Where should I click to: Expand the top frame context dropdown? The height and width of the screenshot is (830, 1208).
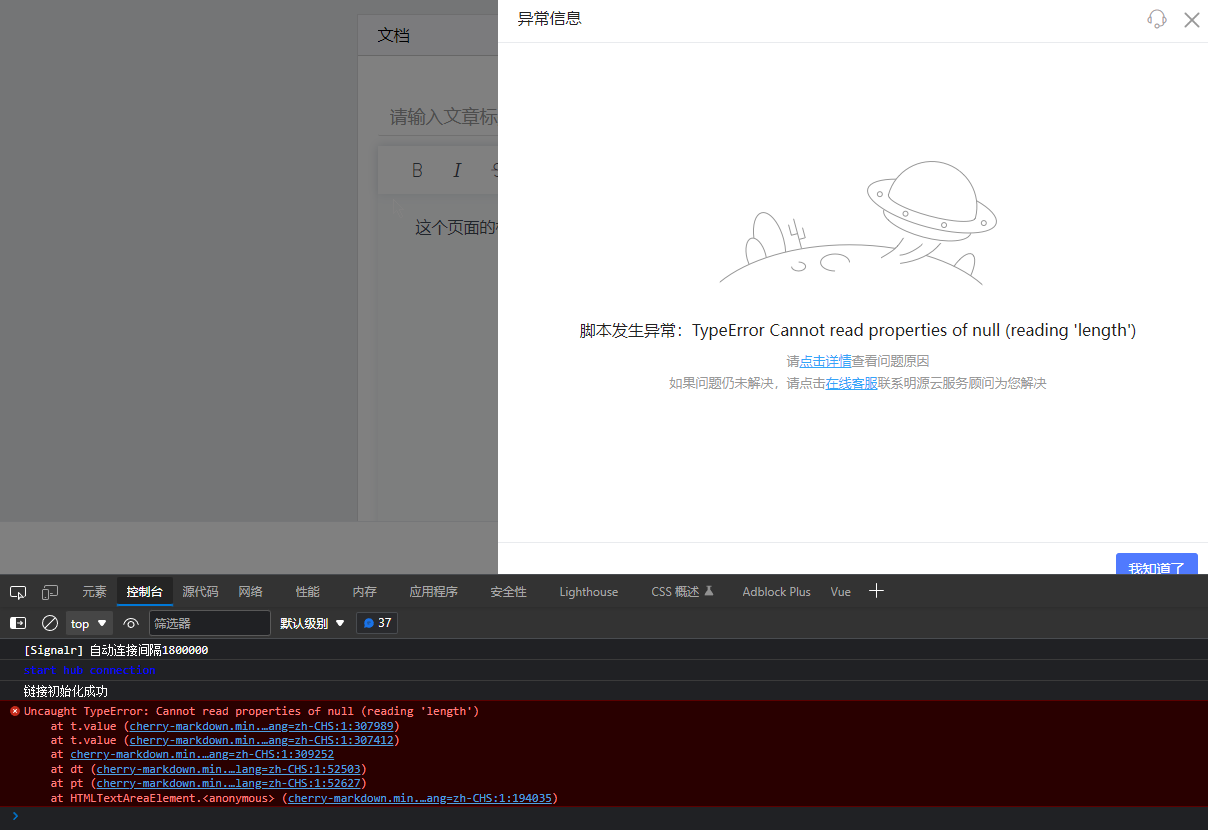[x=88, y=623]
